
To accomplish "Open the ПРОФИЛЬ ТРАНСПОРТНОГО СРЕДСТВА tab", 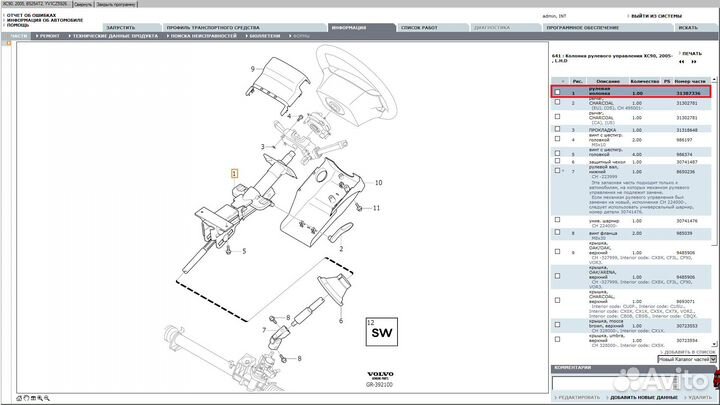I will click(211, 27).
